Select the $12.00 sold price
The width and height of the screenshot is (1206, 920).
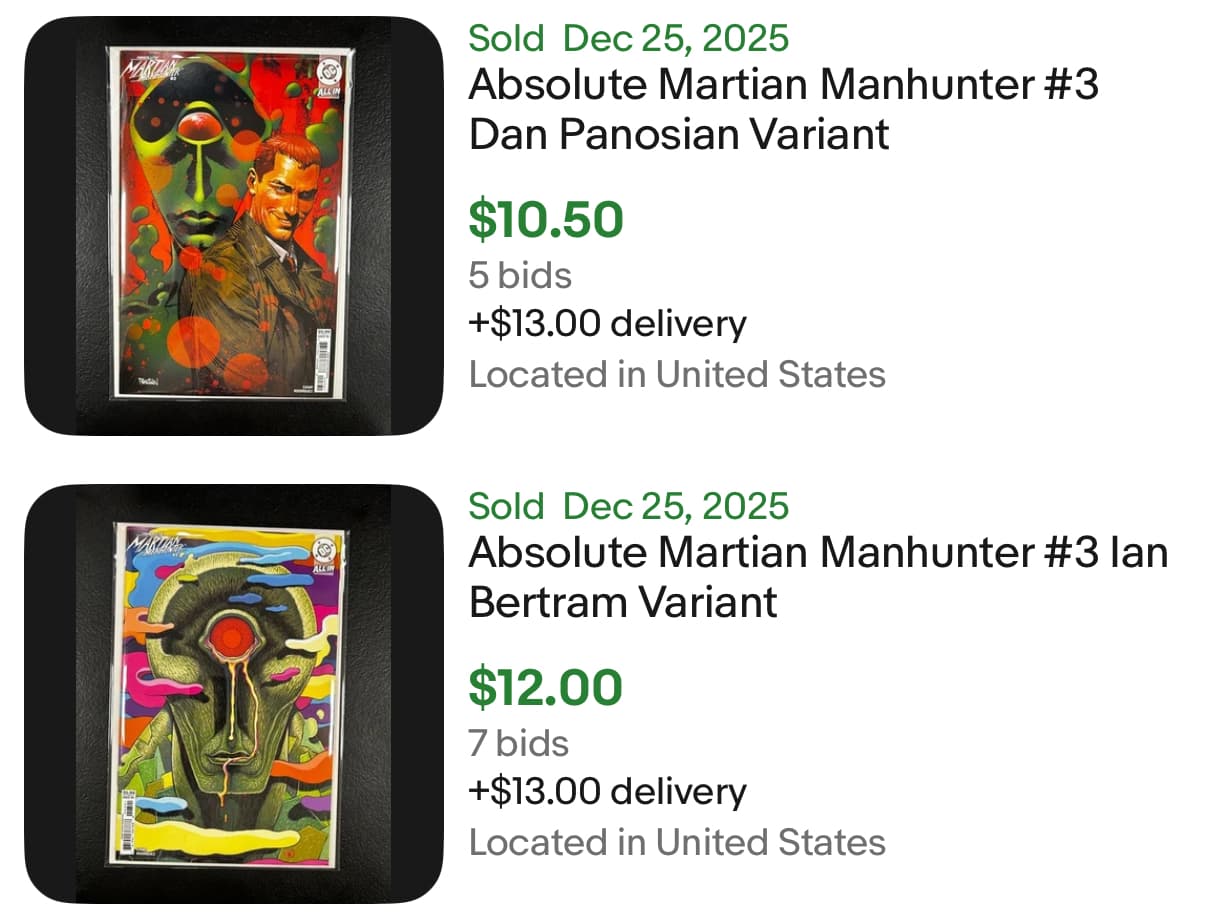click(545, 687)
